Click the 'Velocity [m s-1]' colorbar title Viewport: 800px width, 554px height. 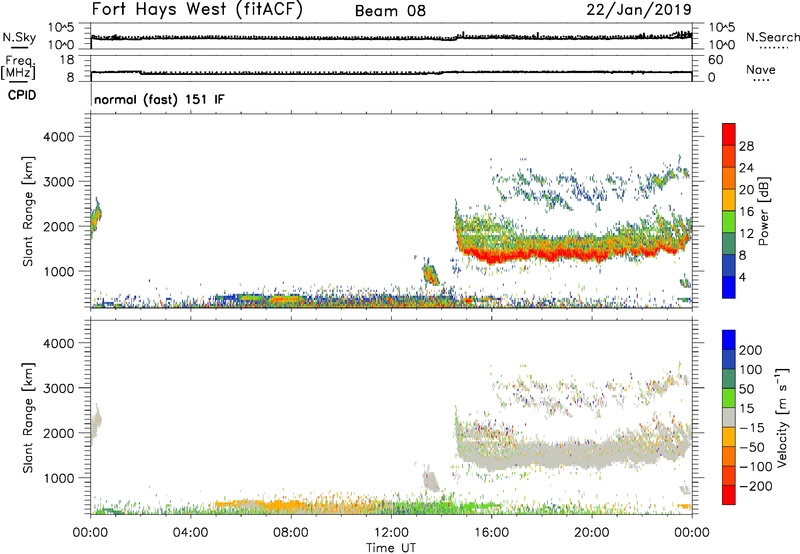pos(782,417)
